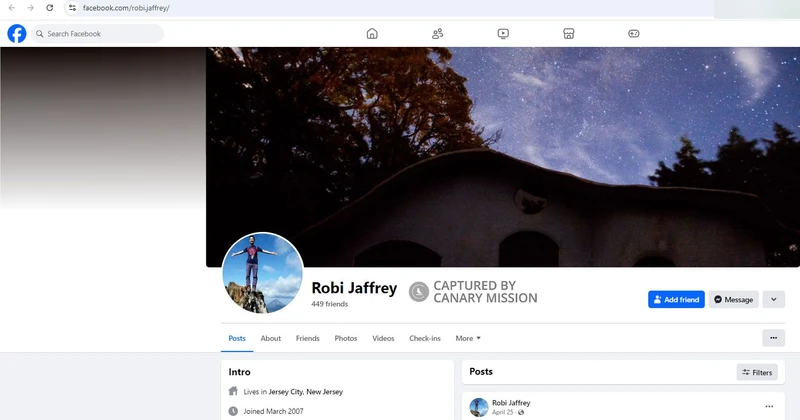
Task: Open the Friends icon in top navigation
Action: 437,34
